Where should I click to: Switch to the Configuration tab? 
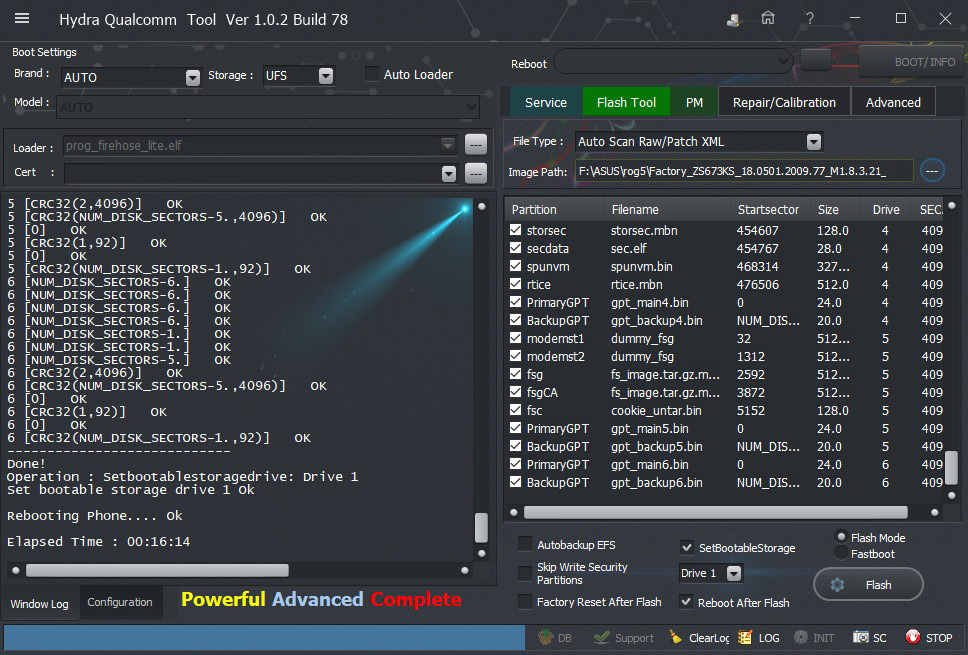(120, 602)
